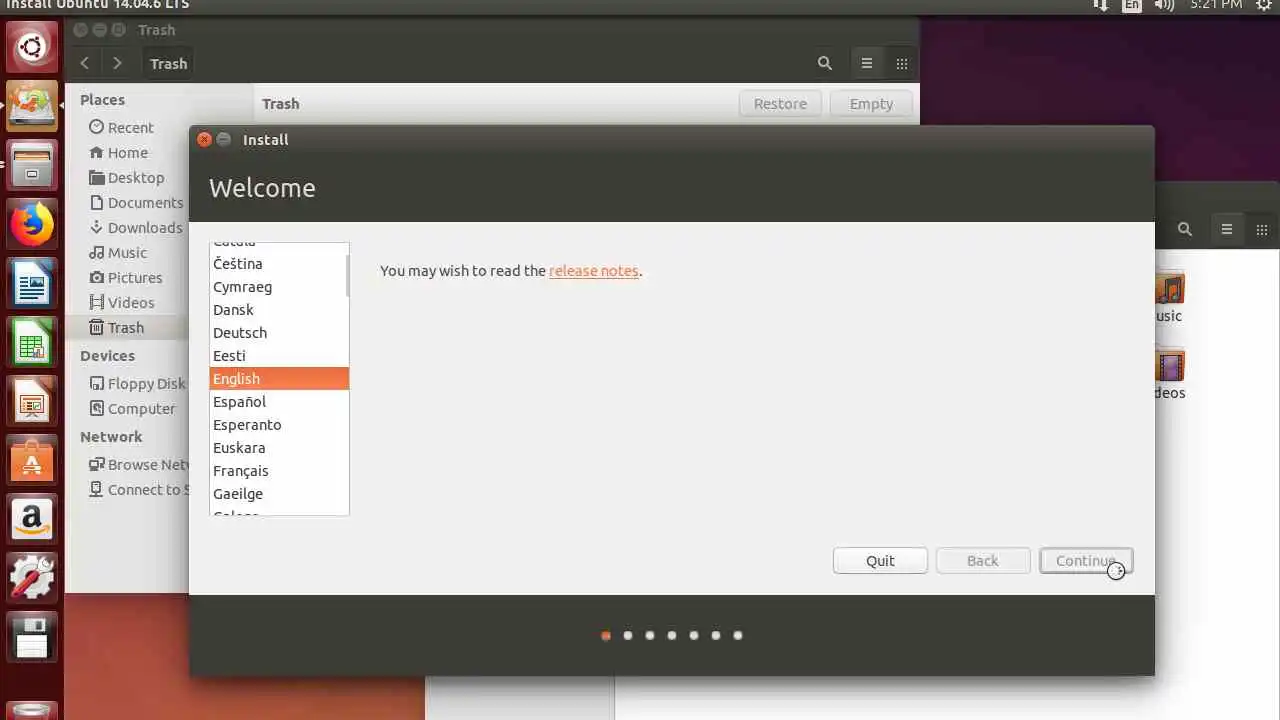Open Amazon launcher icon

click(32, 520)
